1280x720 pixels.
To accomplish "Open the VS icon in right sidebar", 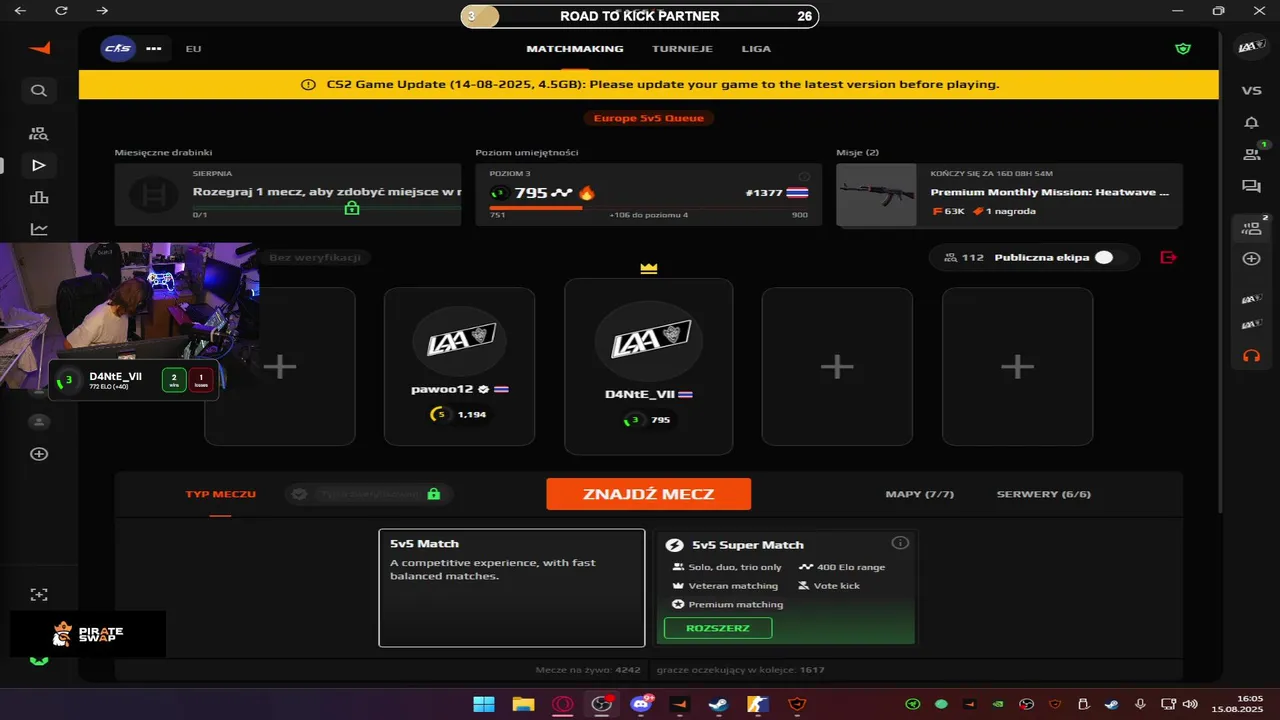I will coord(1251,90).
